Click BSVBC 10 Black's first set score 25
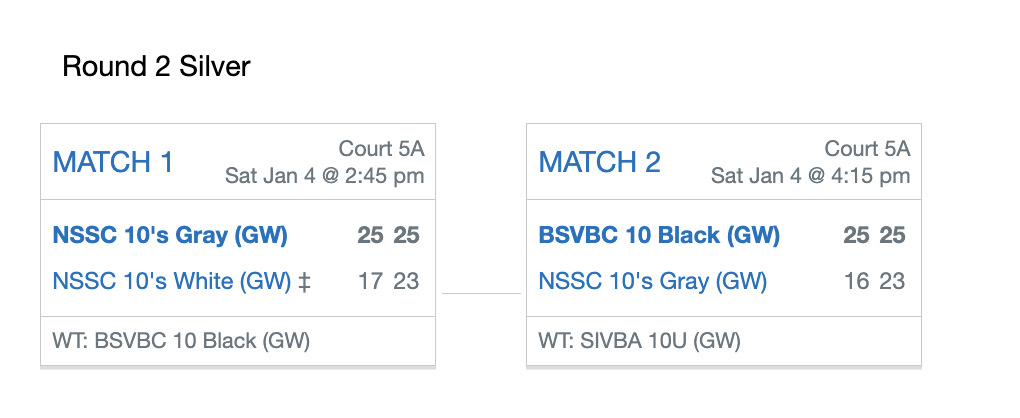Screen dimensions: 1020x418 [856, 235]
